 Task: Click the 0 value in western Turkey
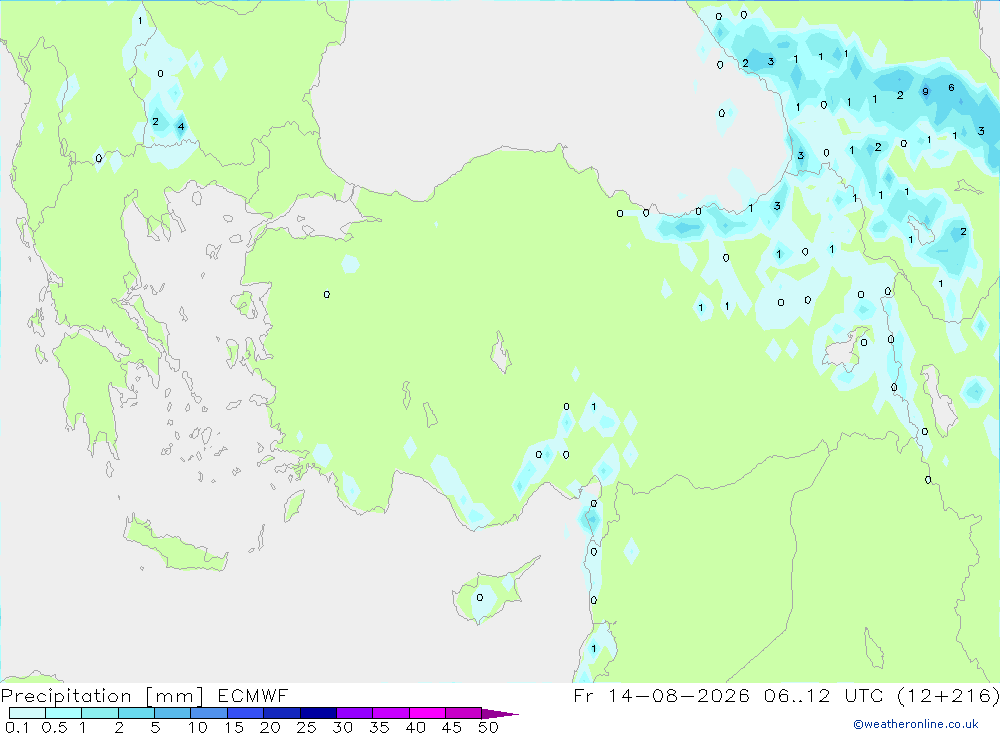327,295
